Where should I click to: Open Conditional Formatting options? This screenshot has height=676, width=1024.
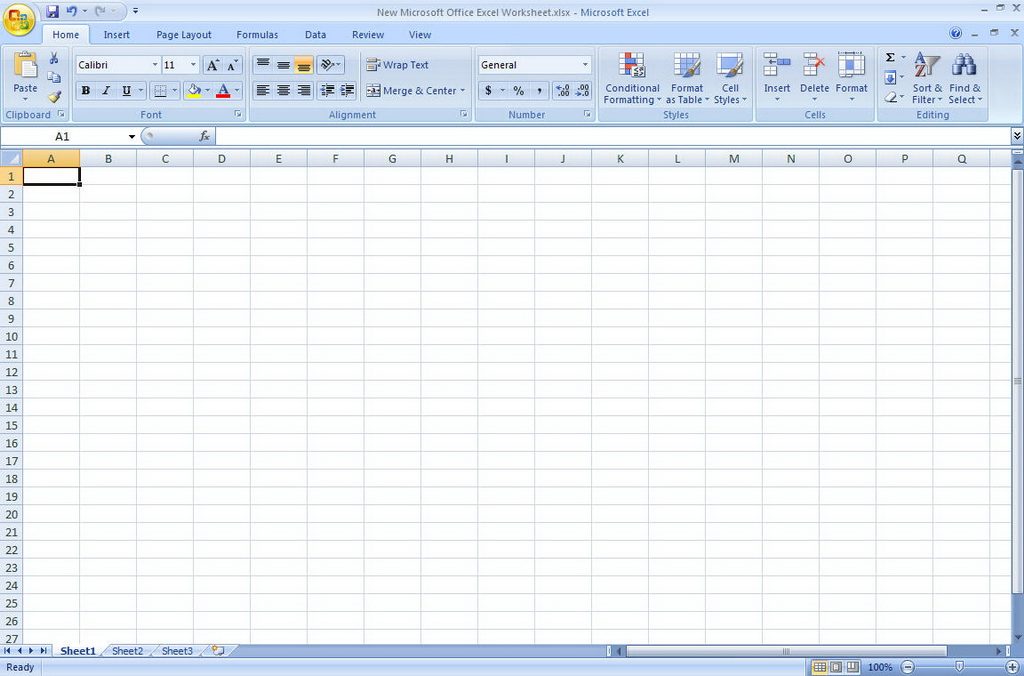tap(631, 80)
